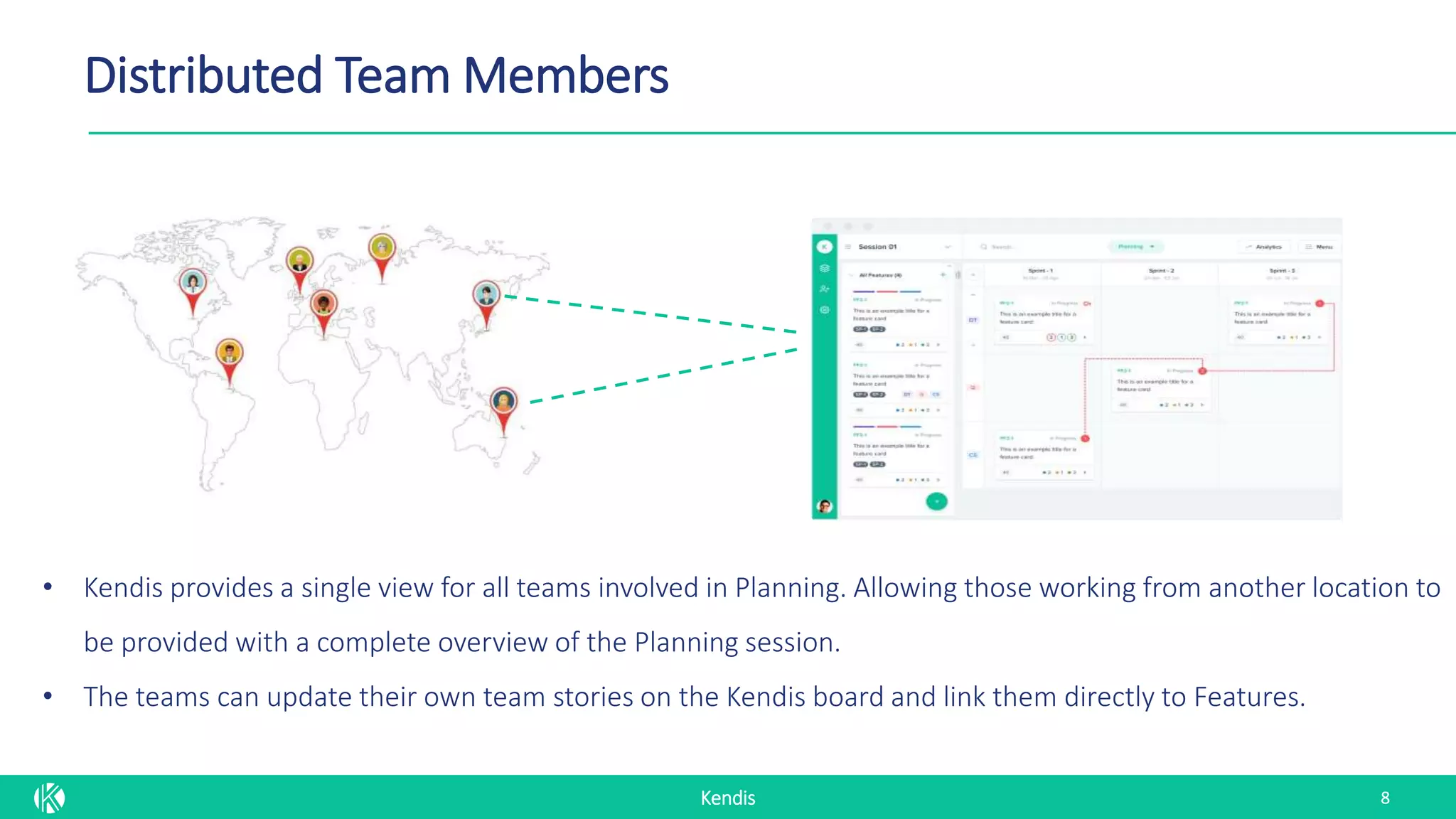The image size is (1456, 819).
Task: Click the layers icon in green sidebar
Action: coord(825,269)
